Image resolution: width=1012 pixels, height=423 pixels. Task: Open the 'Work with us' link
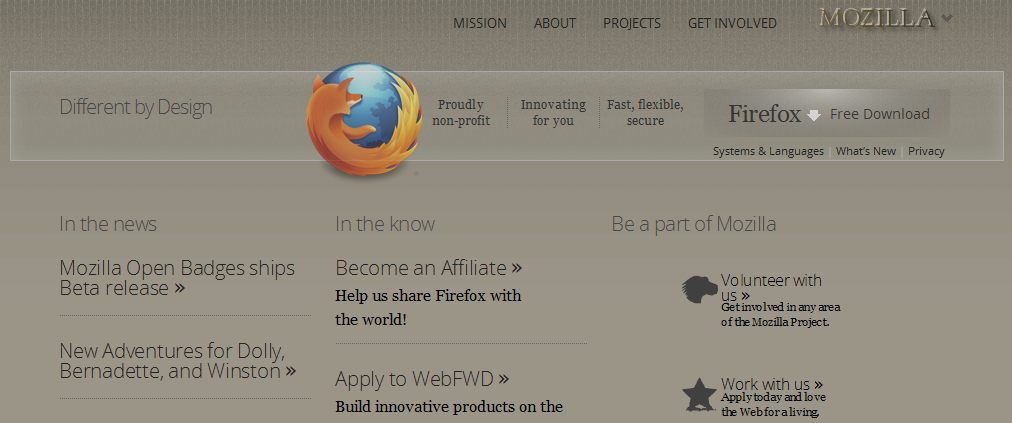point(772,384)
